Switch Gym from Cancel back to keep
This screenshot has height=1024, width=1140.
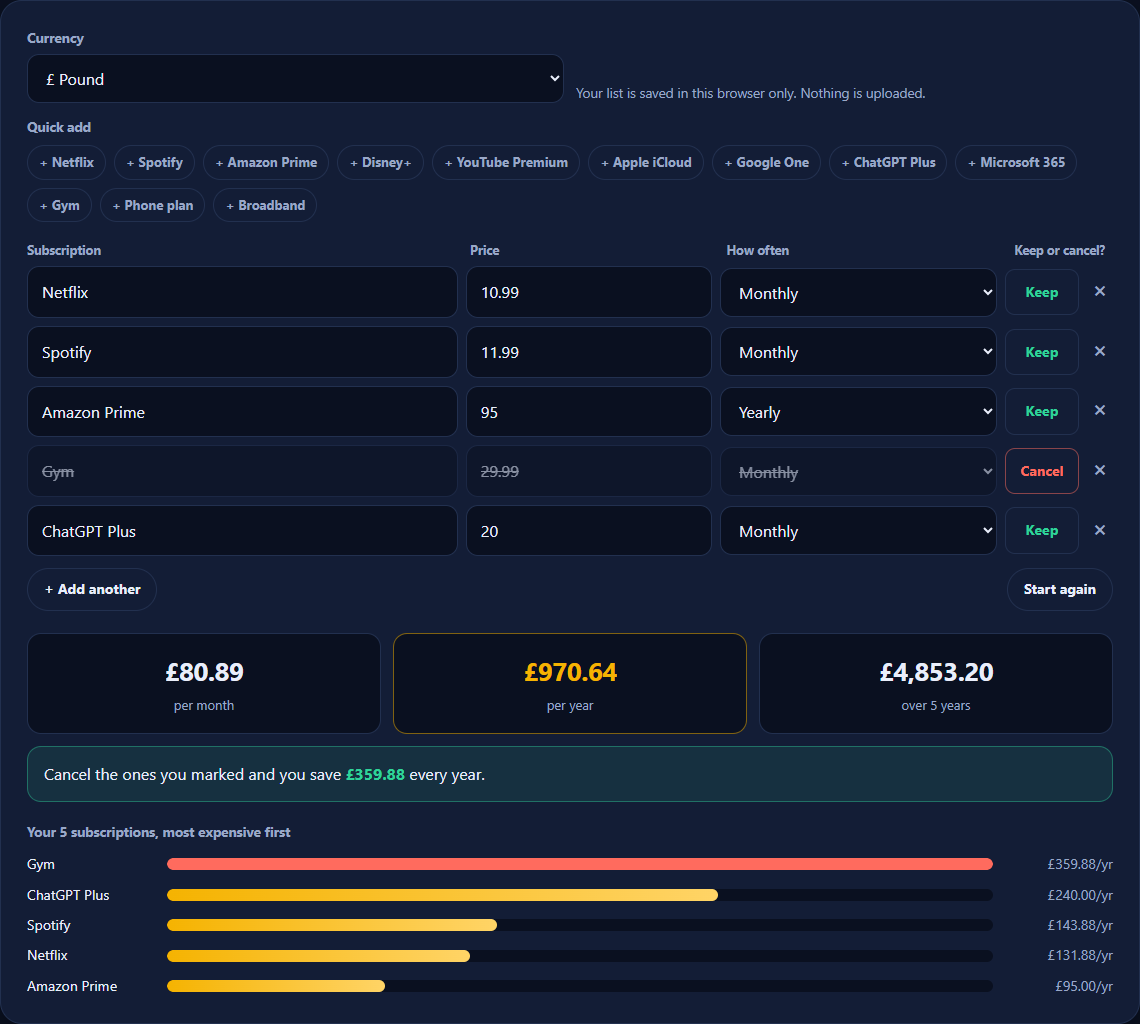pos(1041,471)
